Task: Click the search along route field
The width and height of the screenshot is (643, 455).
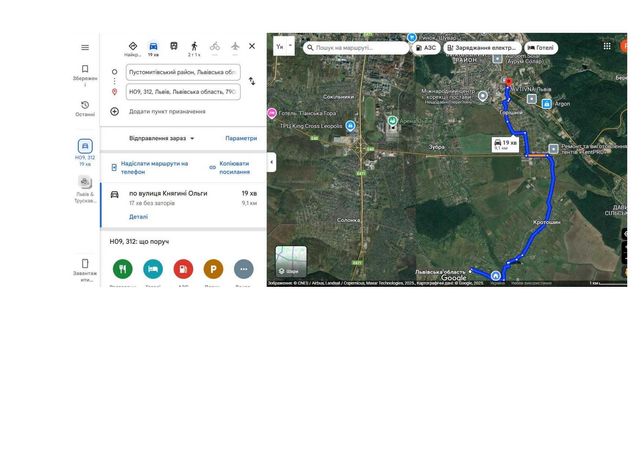Action: click(x=356, y=48)
